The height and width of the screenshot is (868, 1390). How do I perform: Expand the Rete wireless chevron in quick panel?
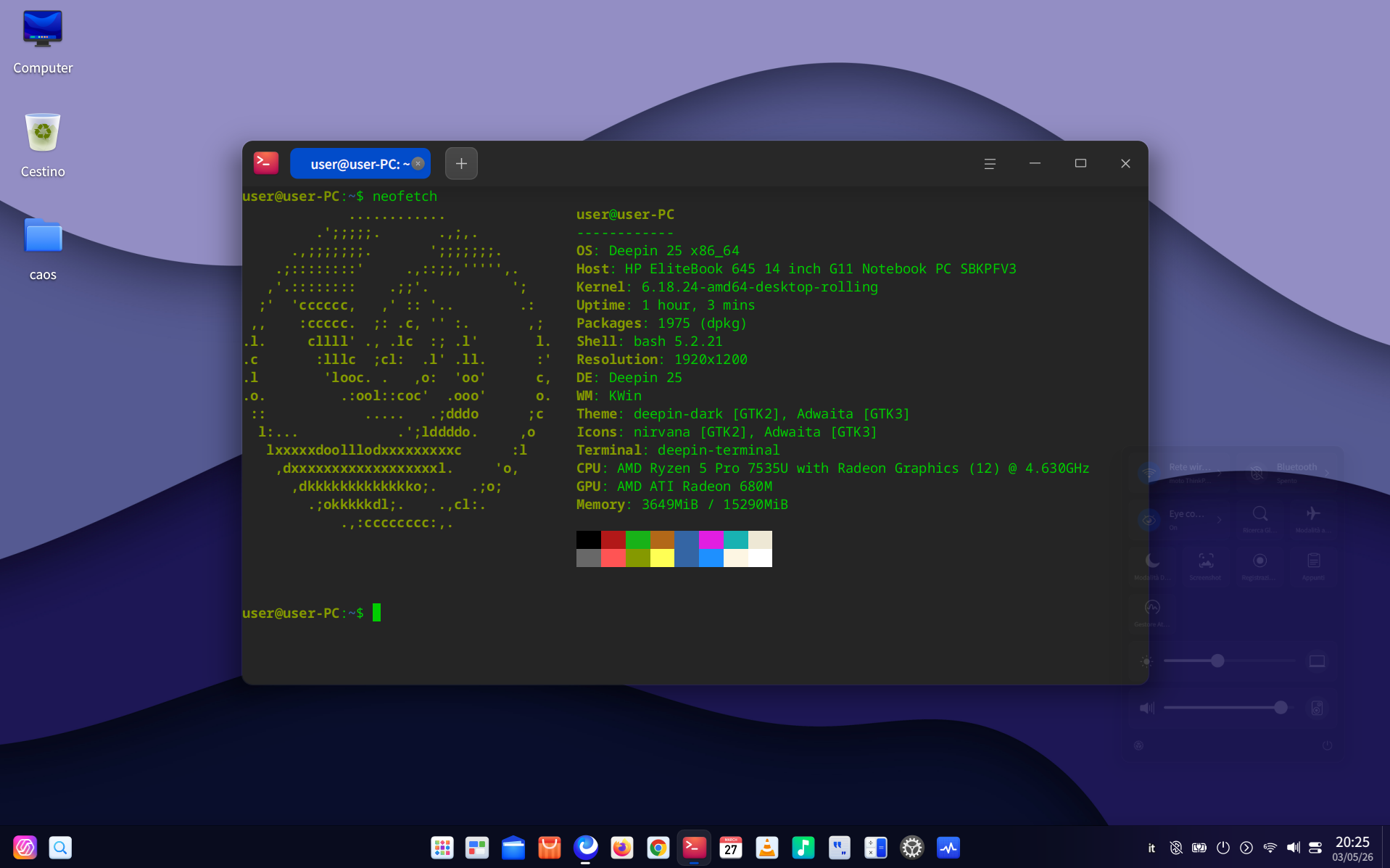click(x=1220, y=473)
